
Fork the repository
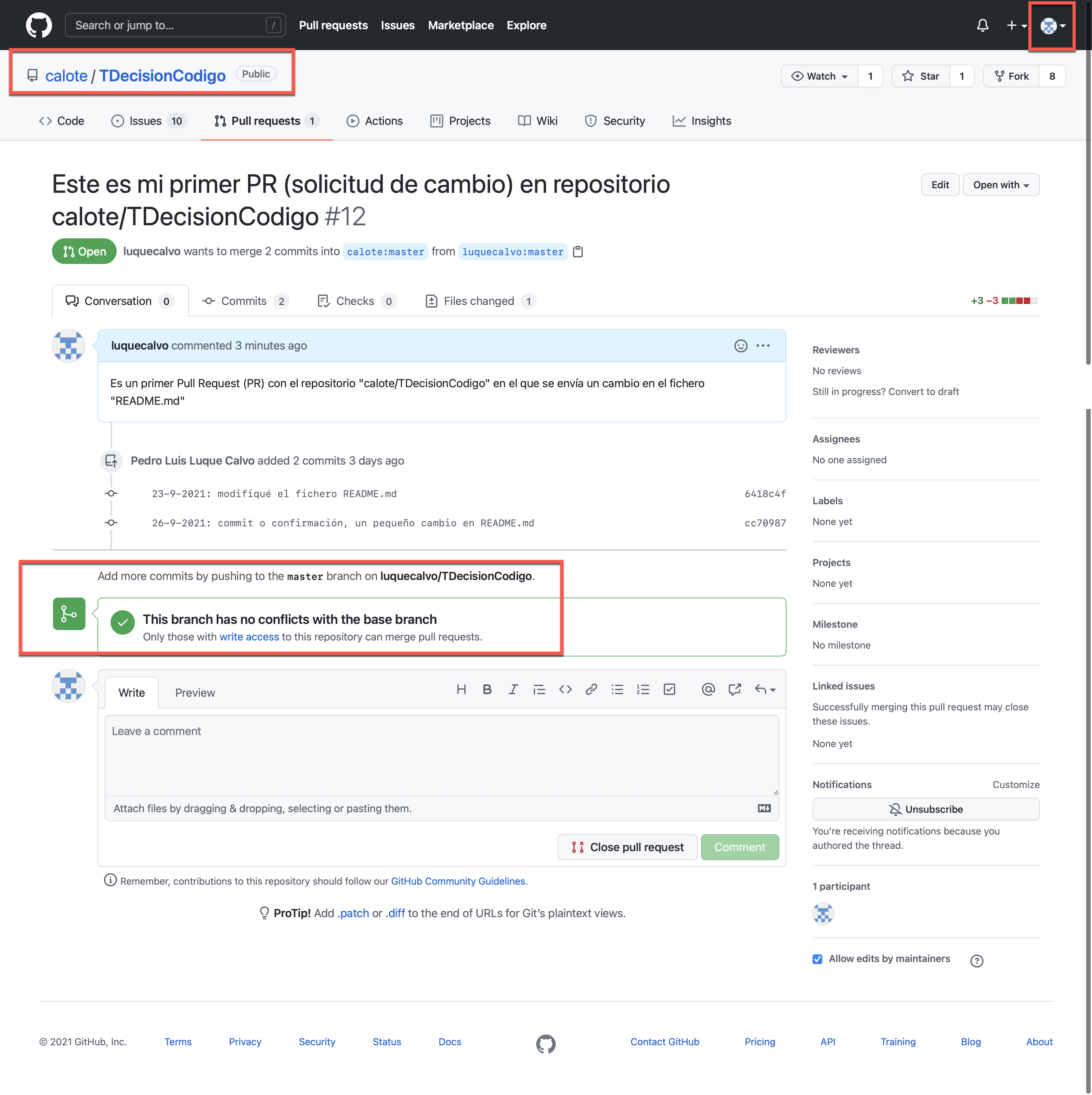[1011, 76]
